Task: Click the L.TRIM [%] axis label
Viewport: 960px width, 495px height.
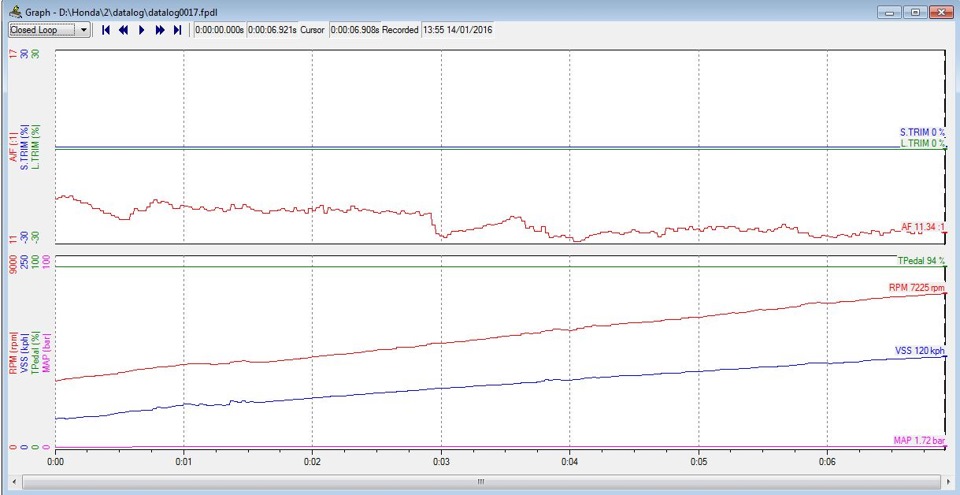Action: click(36, 148)
